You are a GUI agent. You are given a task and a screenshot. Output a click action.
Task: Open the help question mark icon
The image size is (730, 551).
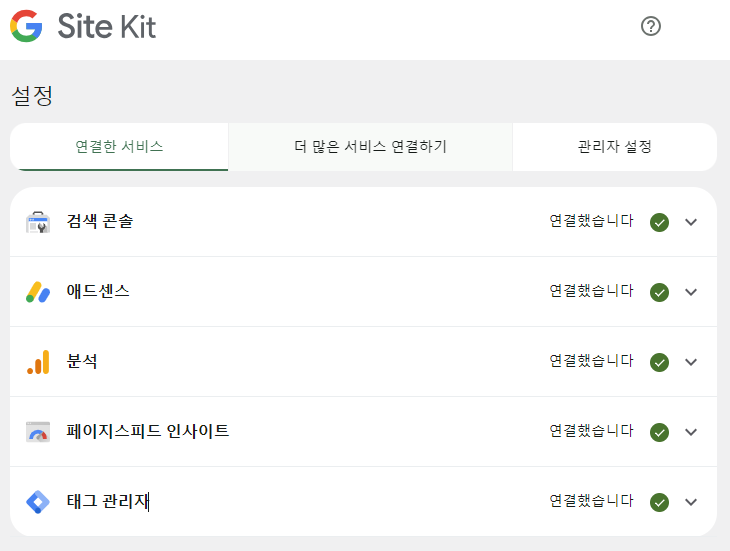coord(650,26)
